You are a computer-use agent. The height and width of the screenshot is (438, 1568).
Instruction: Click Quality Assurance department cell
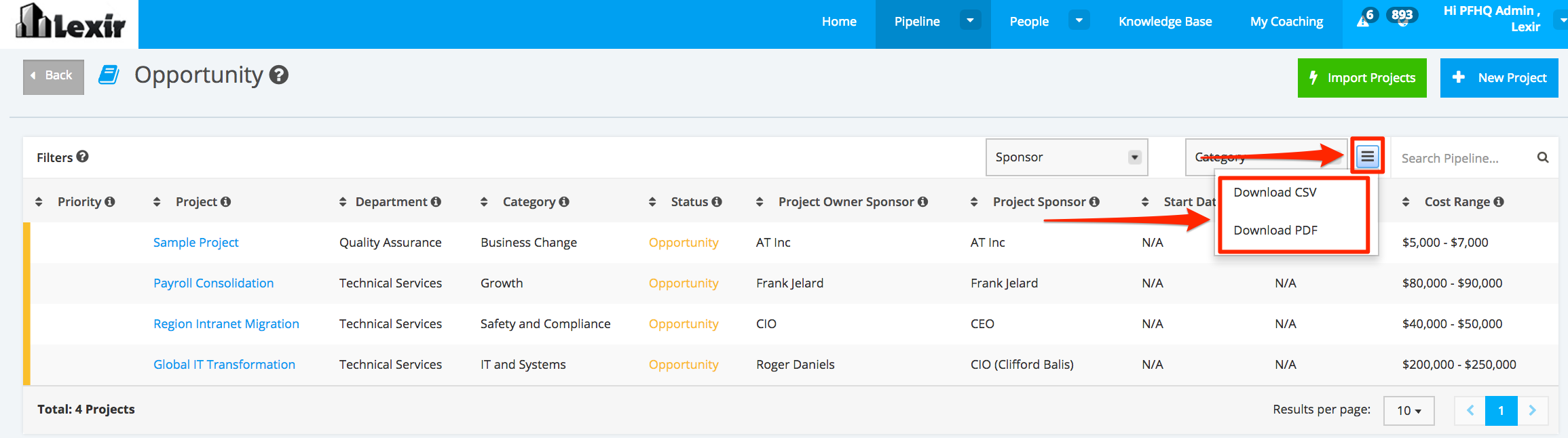(390, 243)
